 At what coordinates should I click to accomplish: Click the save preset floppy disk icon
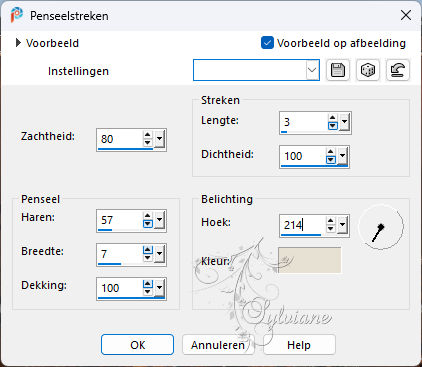pyautogui.click(x=338, y=70)
